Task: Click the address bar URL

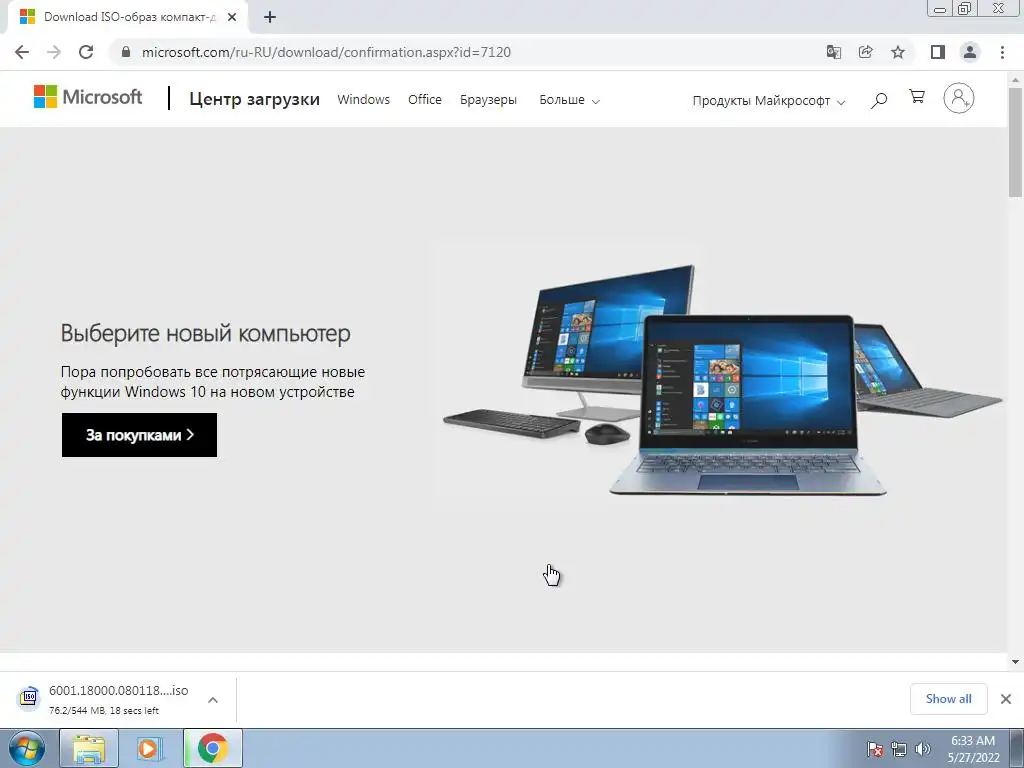Action: [326, 52]
